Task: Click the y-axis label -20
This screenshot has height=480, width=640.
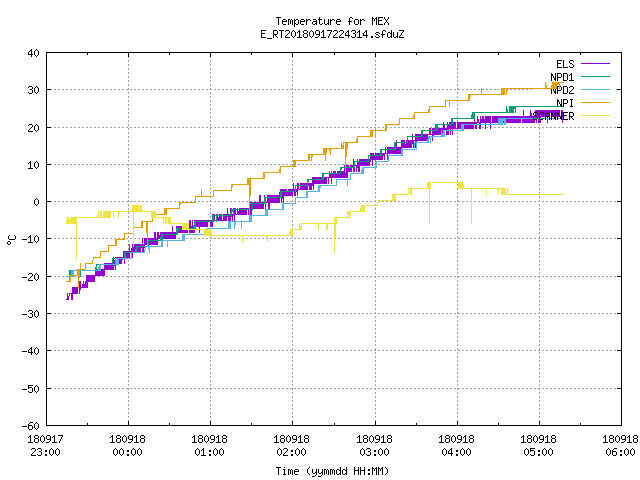Action: [31, 277]
